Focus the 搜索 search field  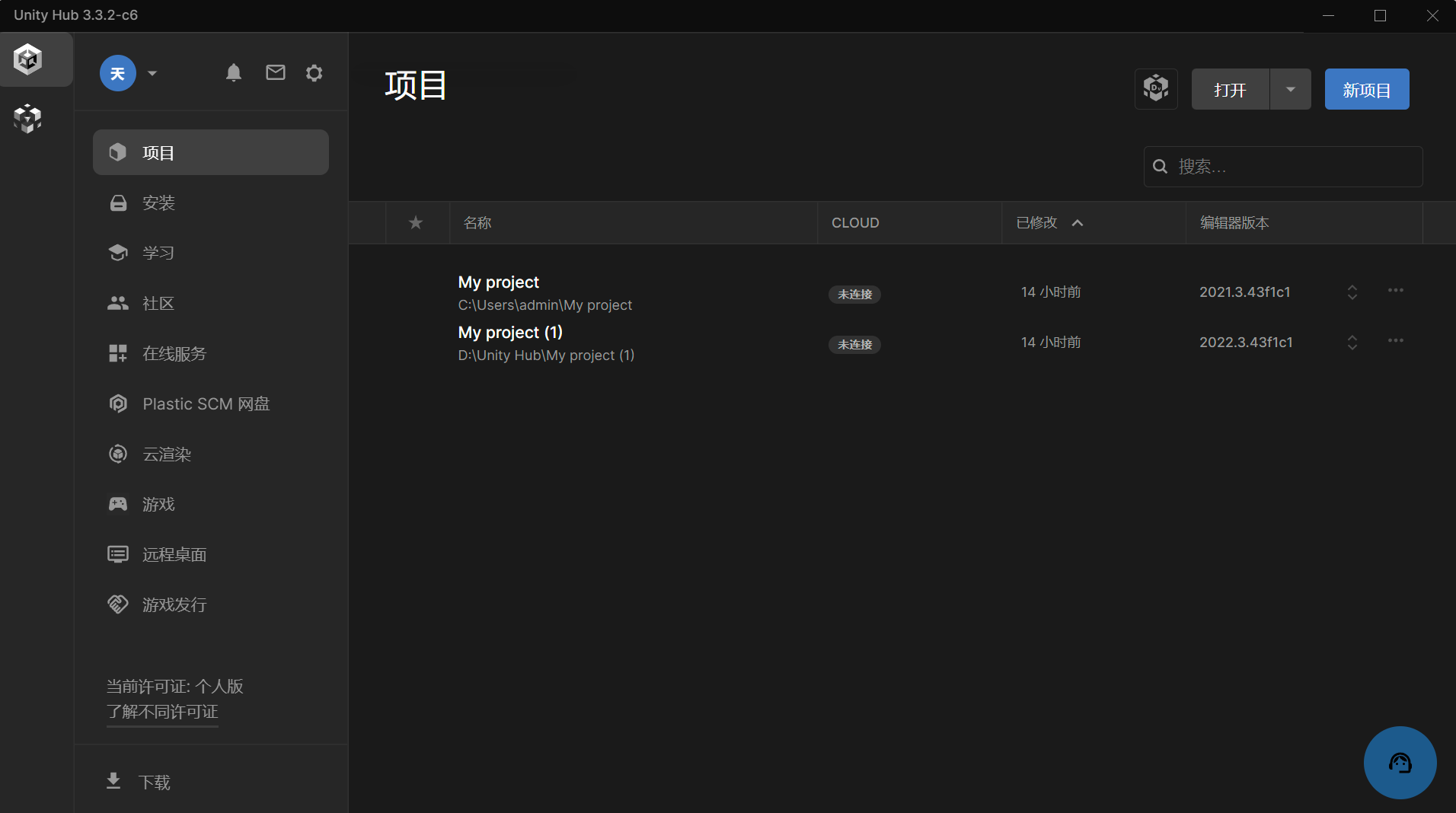click(1283, 167)
